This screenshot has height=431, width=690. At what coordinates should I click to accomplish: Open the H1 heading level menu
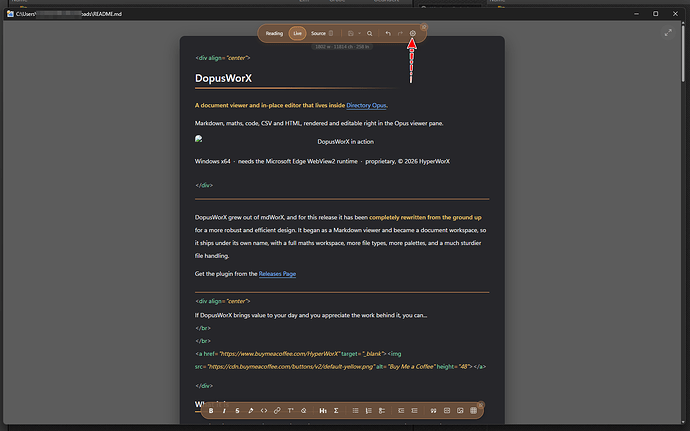coord(323,410)
